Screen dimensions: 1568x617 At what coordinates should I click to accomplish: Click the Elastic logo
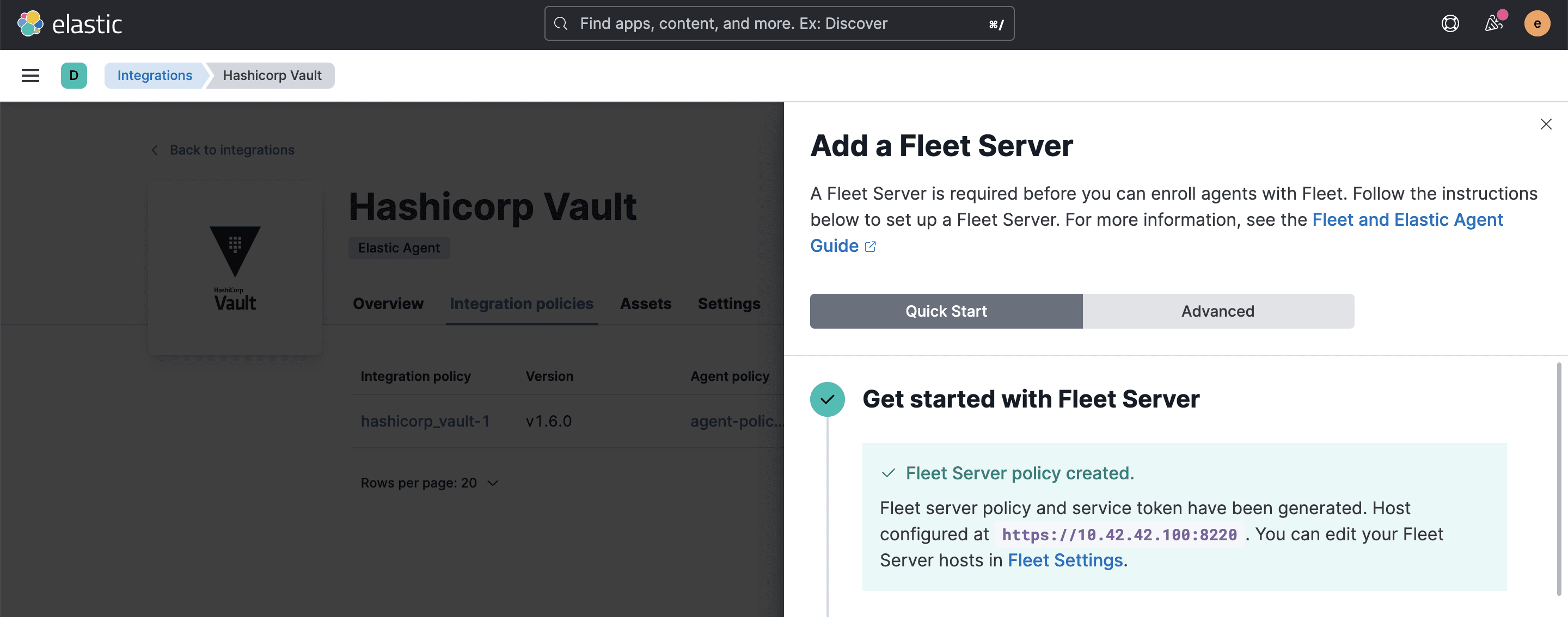[69, 24]
